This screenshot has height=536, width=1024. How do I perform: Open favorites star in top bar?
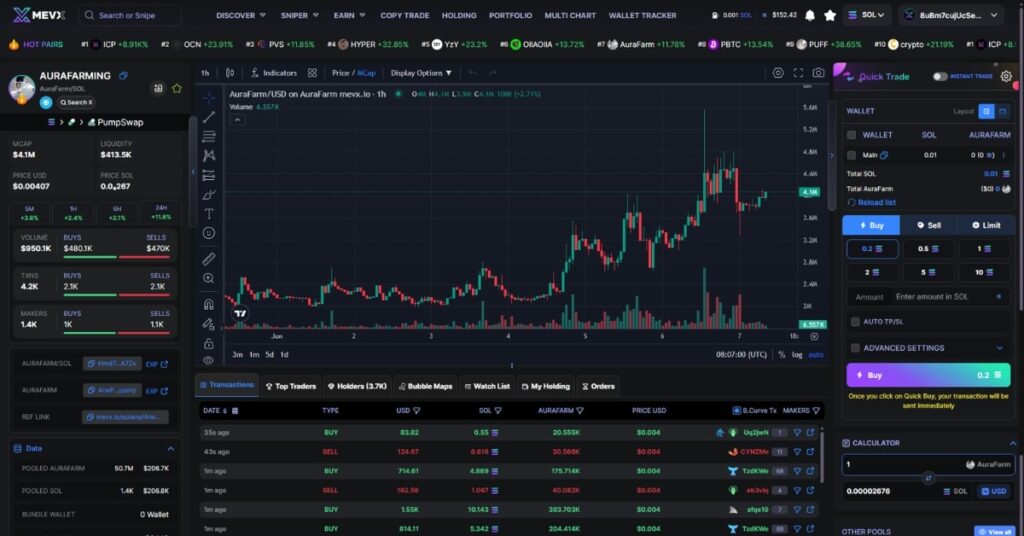click(829, 15)
